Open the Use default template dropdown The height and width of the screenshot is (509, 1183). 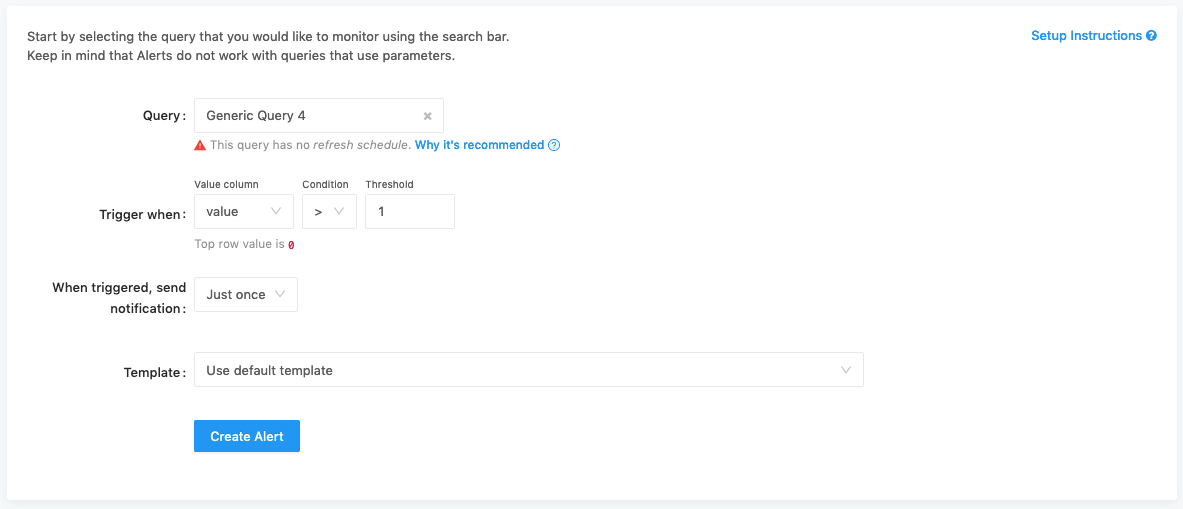(528, 370)
